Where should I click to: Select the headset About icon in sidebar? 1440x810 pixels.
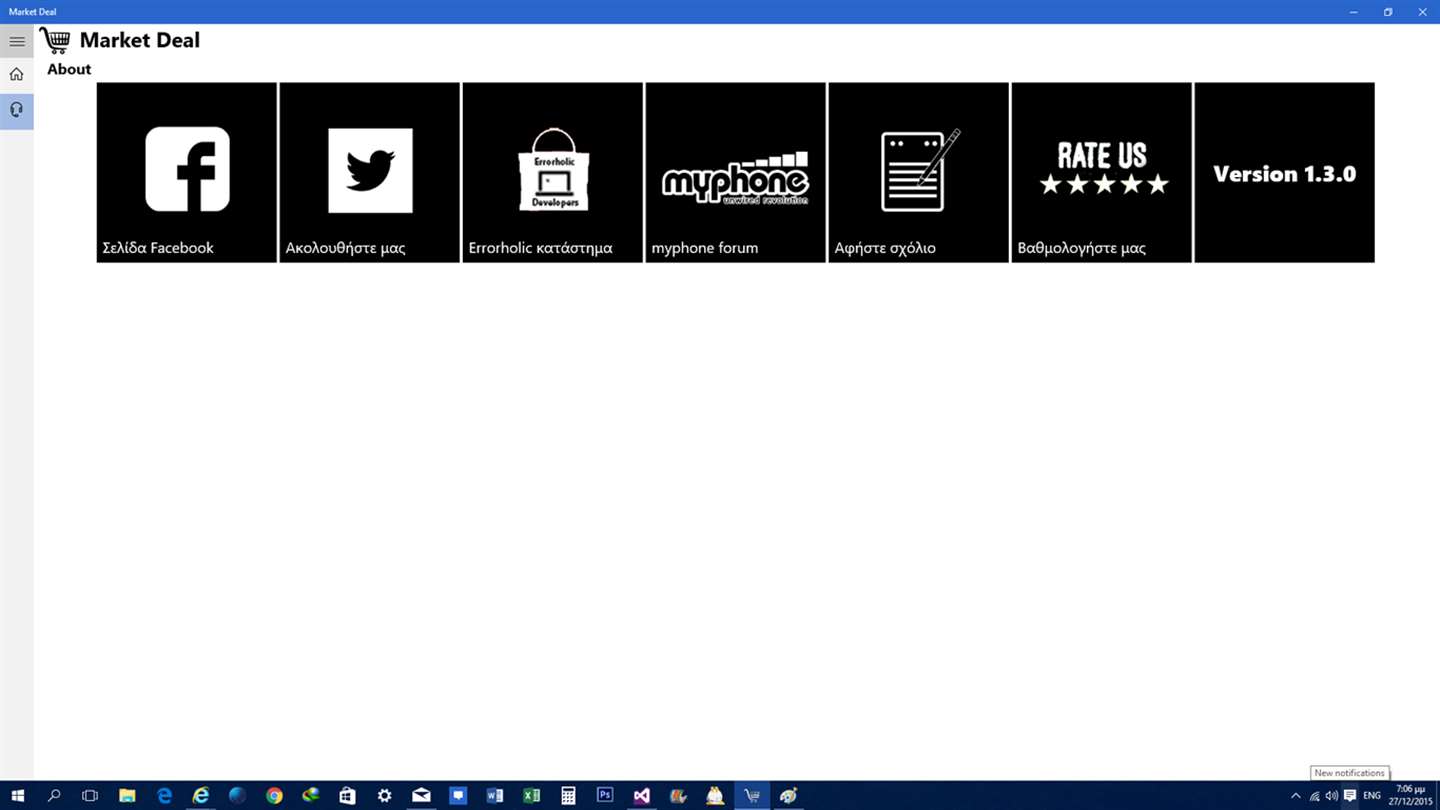pyautogui.click(x=17, y=110)
